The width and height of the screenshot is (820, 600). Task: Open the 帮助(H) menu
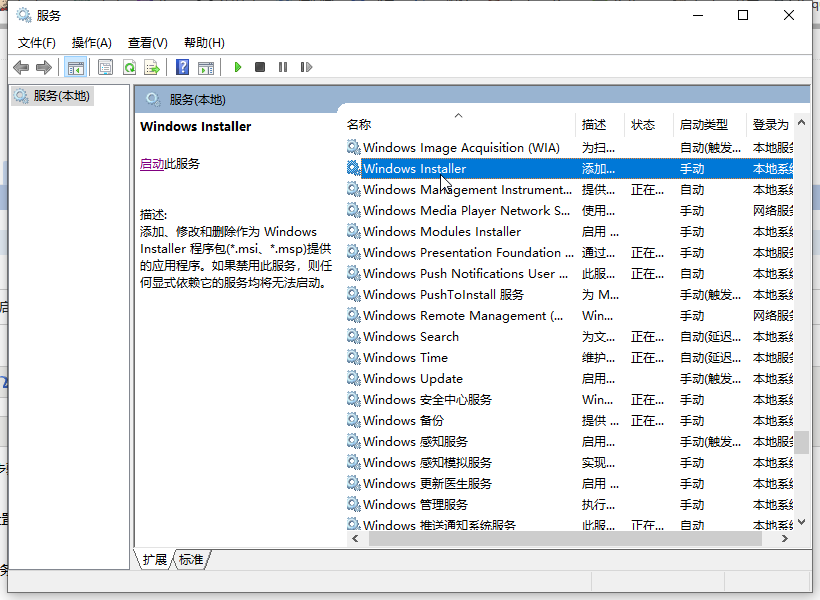pos(204,43)
